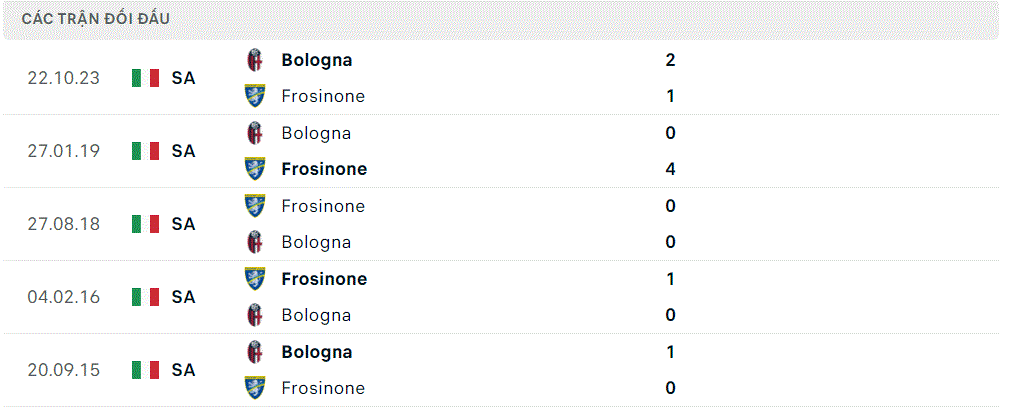Click Frosinone crest in 04.02.16 match
The height and width of the screenshot is (415, 1015).
click(x=255, y=279)
